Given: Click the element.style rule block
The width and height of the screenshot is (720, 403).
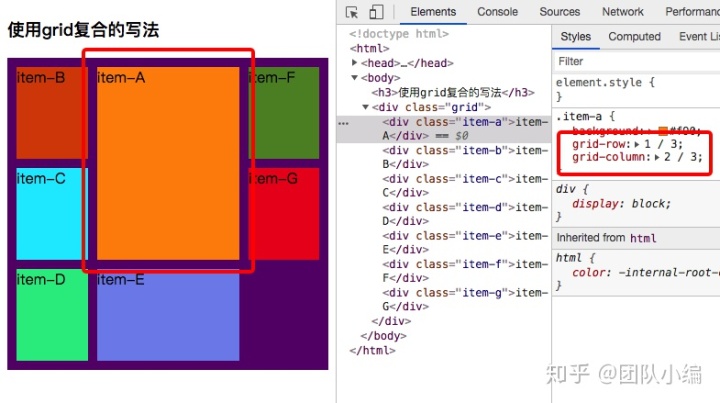Looking at the screenshot, I should 636,90.
